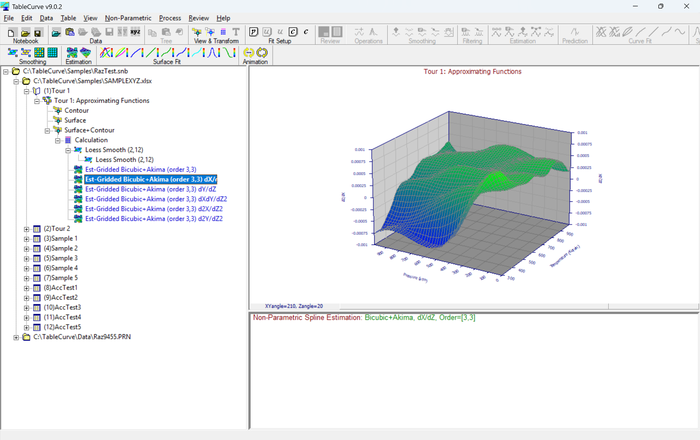Click the Save Notebook floppy icon

point(38,32)
